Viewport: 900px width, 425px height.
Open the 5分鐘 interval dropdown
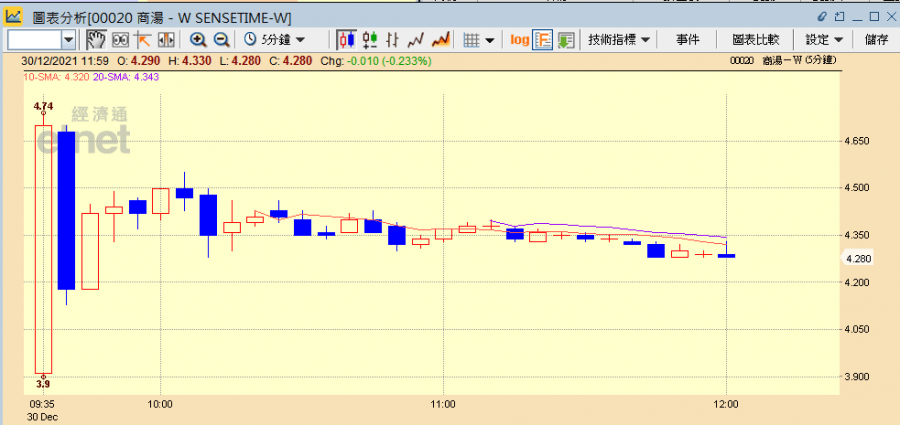[x=275, y=40]
